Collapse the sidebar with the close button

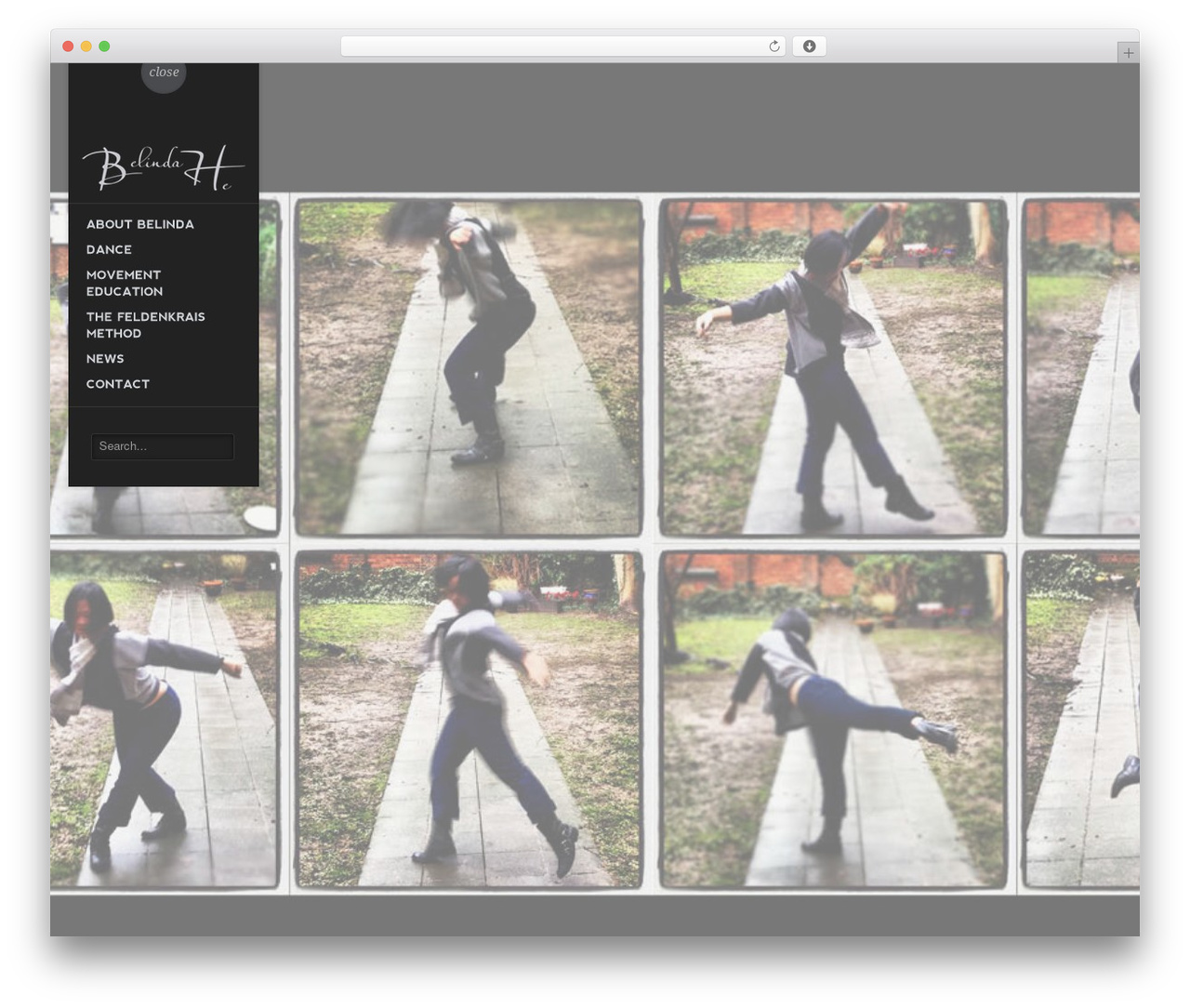pyautogui.click(x=164, y=73)
